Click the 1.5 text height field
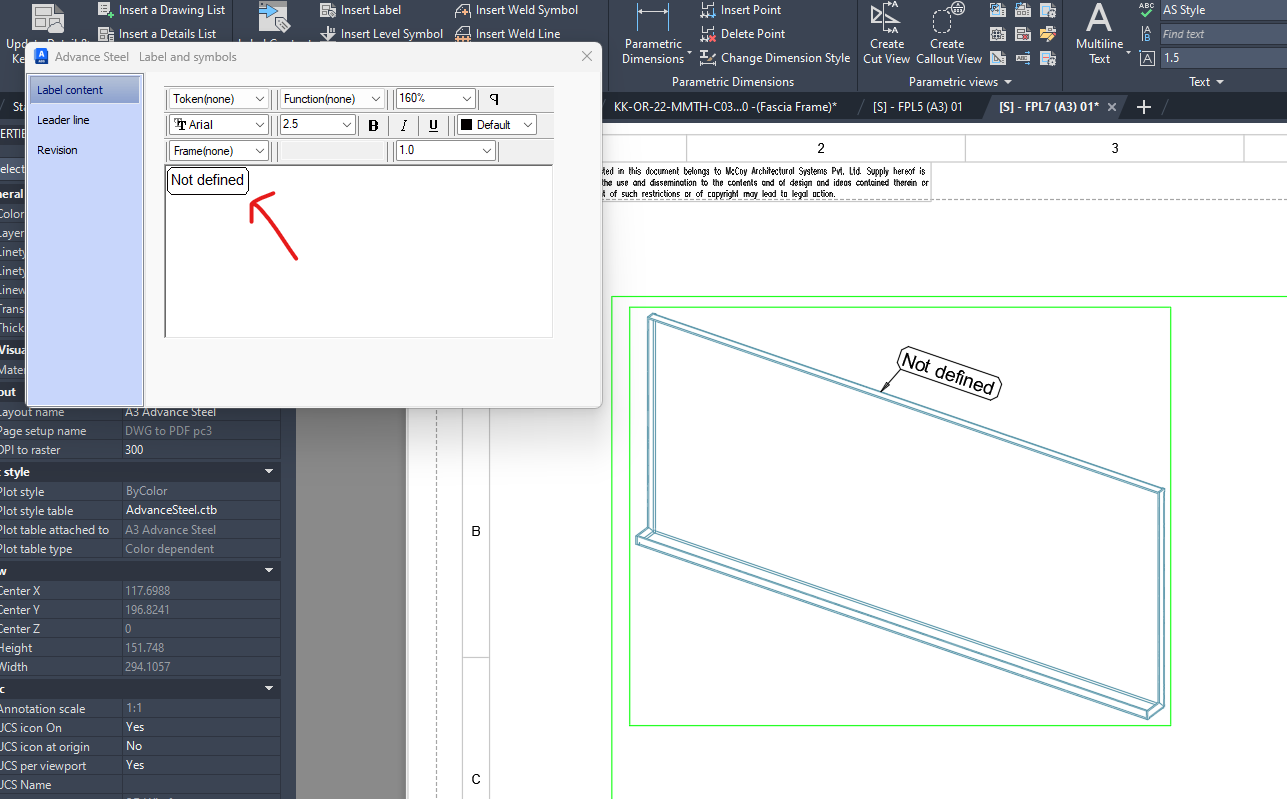Screen dimensions: 1287x799 tap(1222, 58)
